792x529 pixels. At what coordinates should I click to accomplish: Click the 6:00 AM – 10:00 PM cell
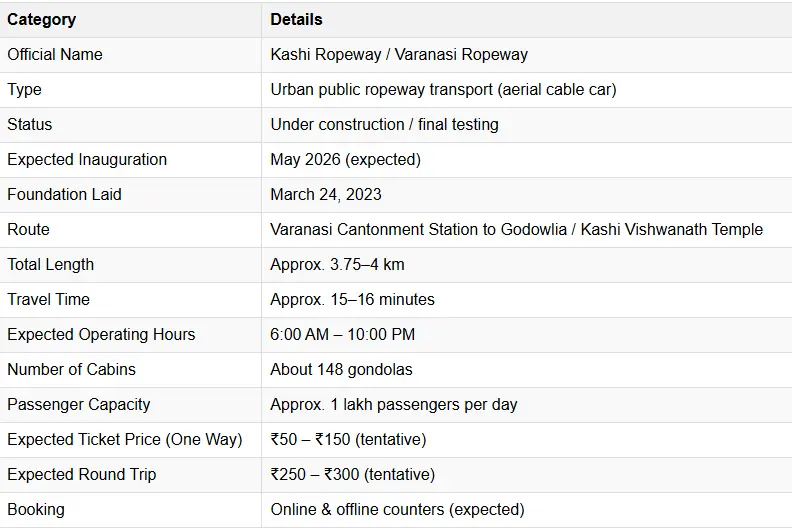[342, 334]
